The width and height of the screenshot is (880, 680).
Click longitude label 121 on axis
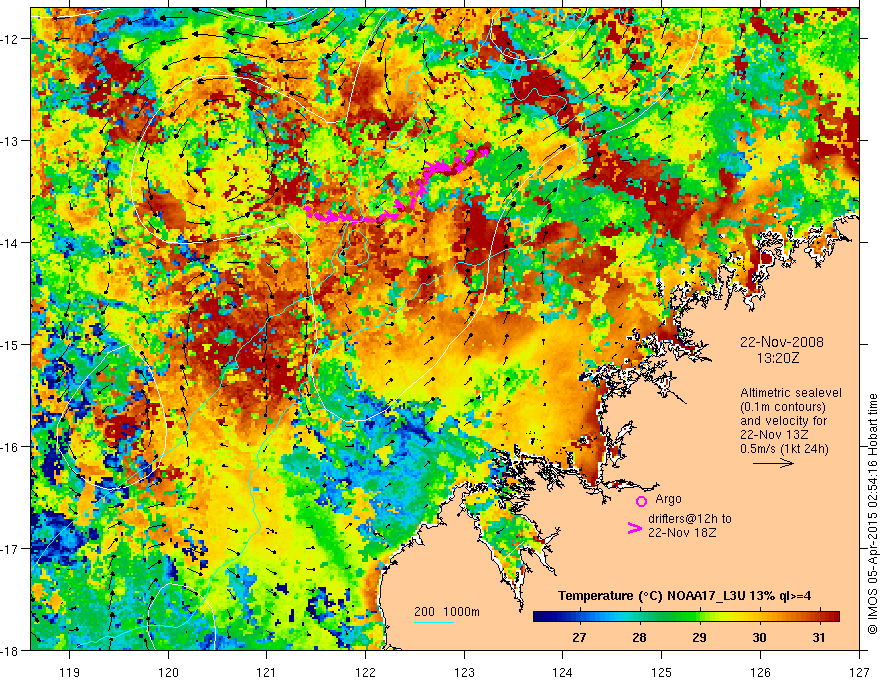coord(267,672)
